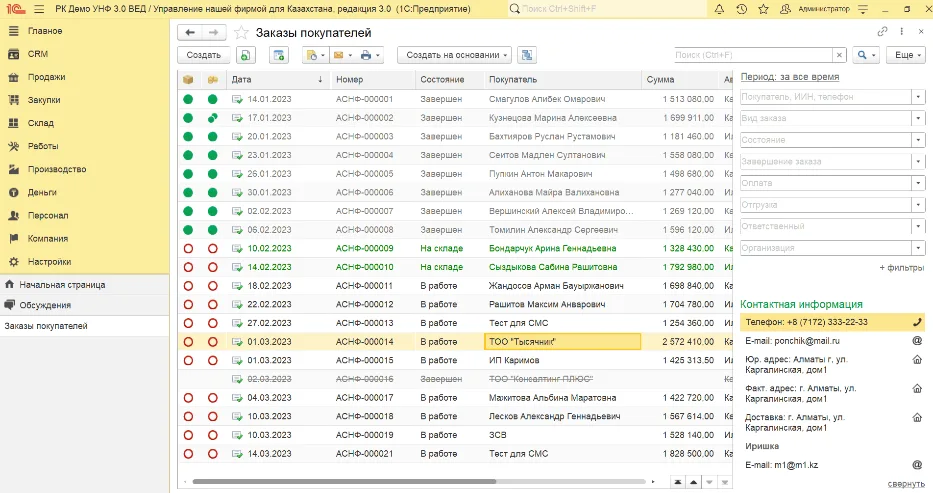This screenshot has height=493, width=933.
Task: Expand Покупатель, ИИН, телефон filter dropdown
Action: click(918, 96)
